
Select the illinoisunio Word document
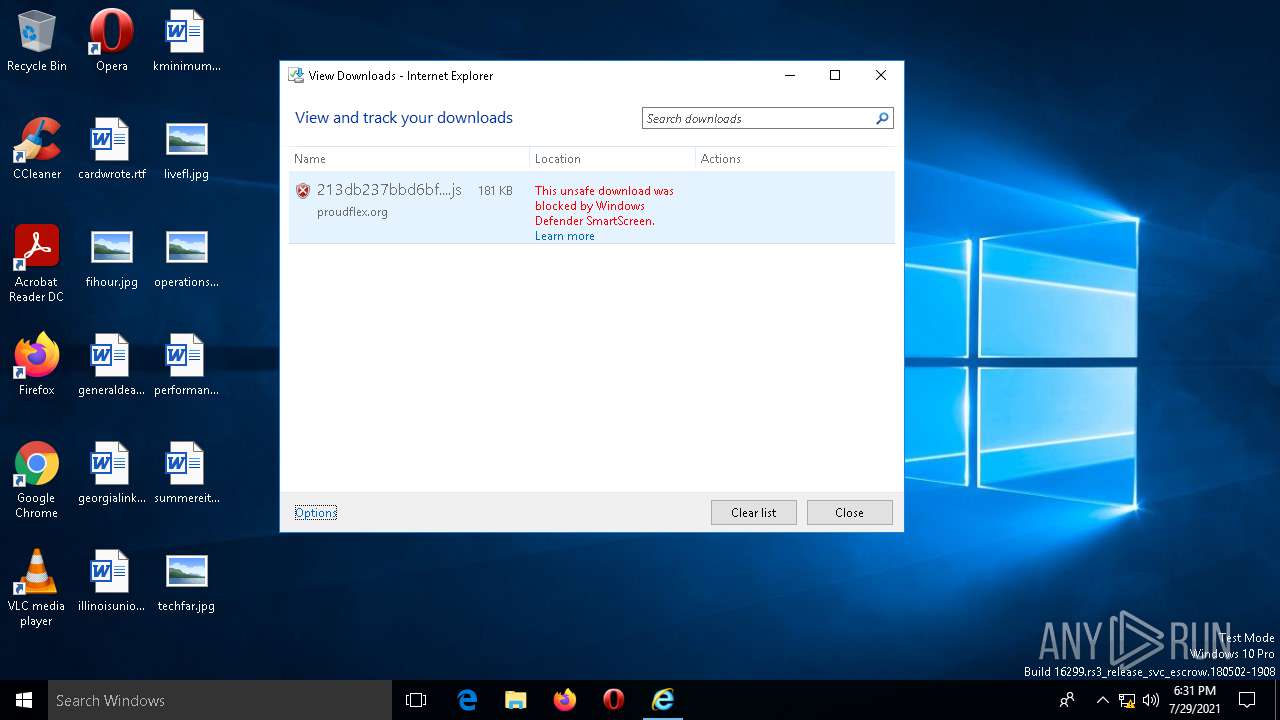click(111, 582)
